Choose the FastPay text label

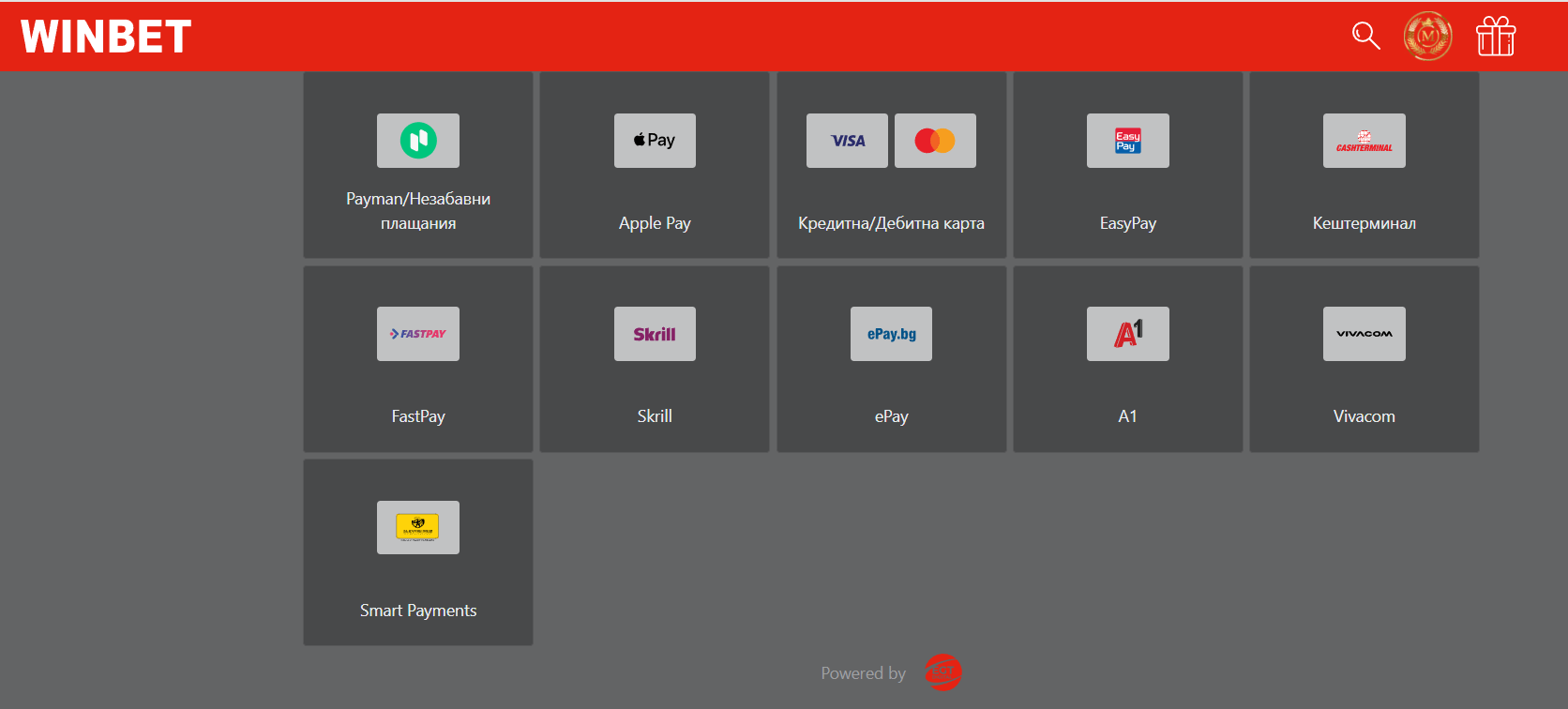(x=418, y=416)
